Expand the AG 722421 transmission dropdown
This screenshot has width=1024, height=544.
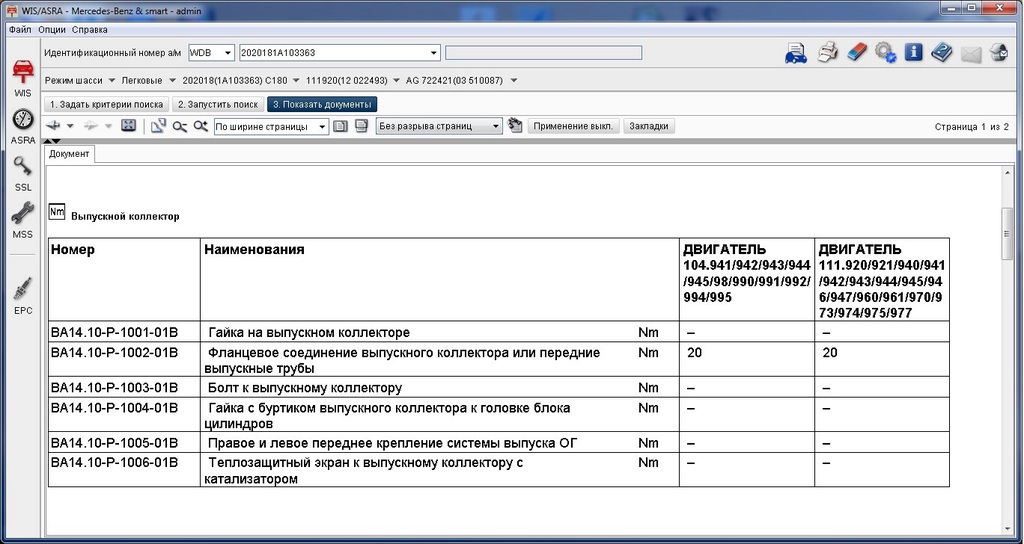tap(513, 80)
